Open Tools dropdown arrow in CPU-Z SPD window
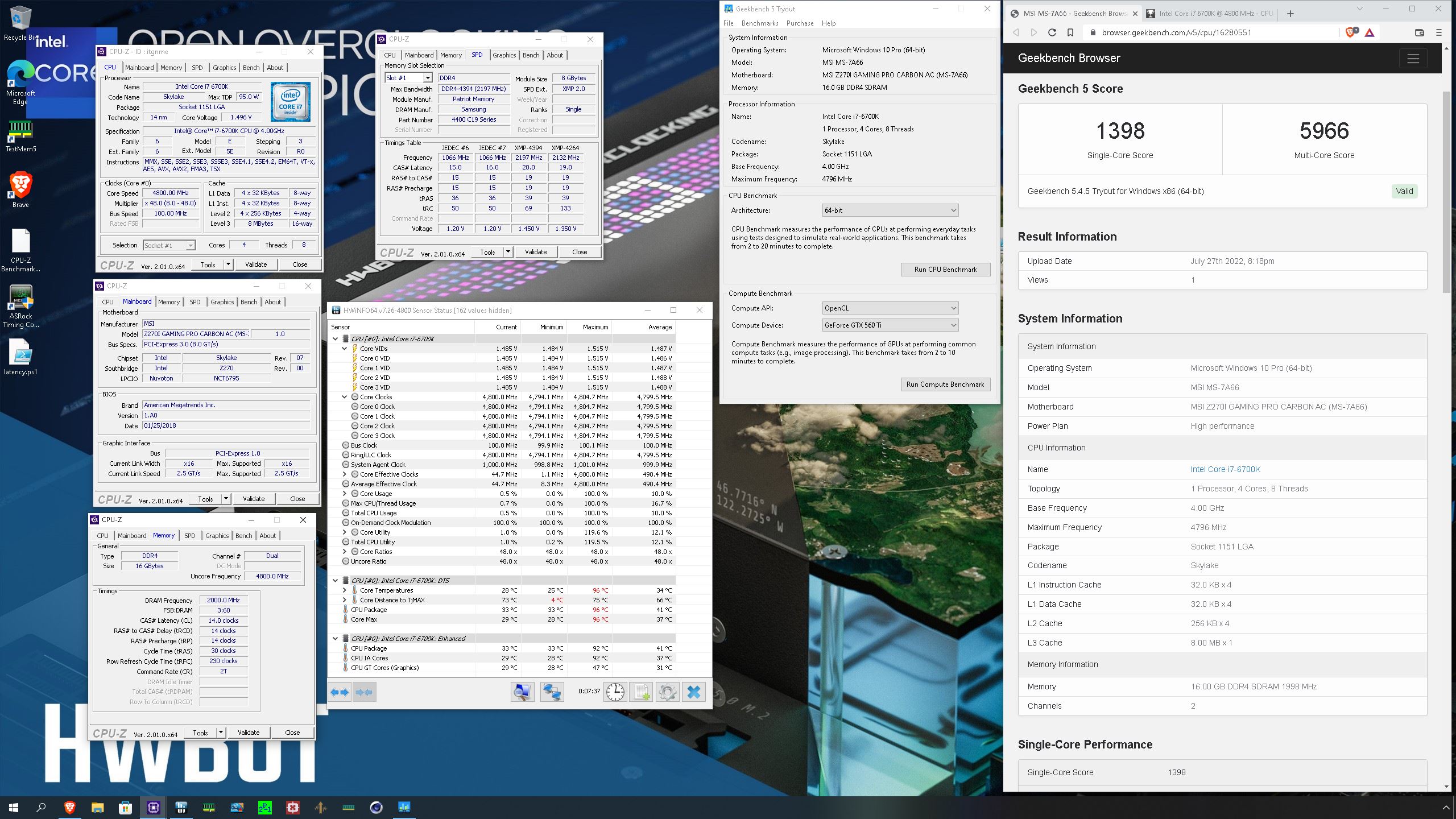The width and height of the screenshot is (1456, 819). (x=508, y=252)
